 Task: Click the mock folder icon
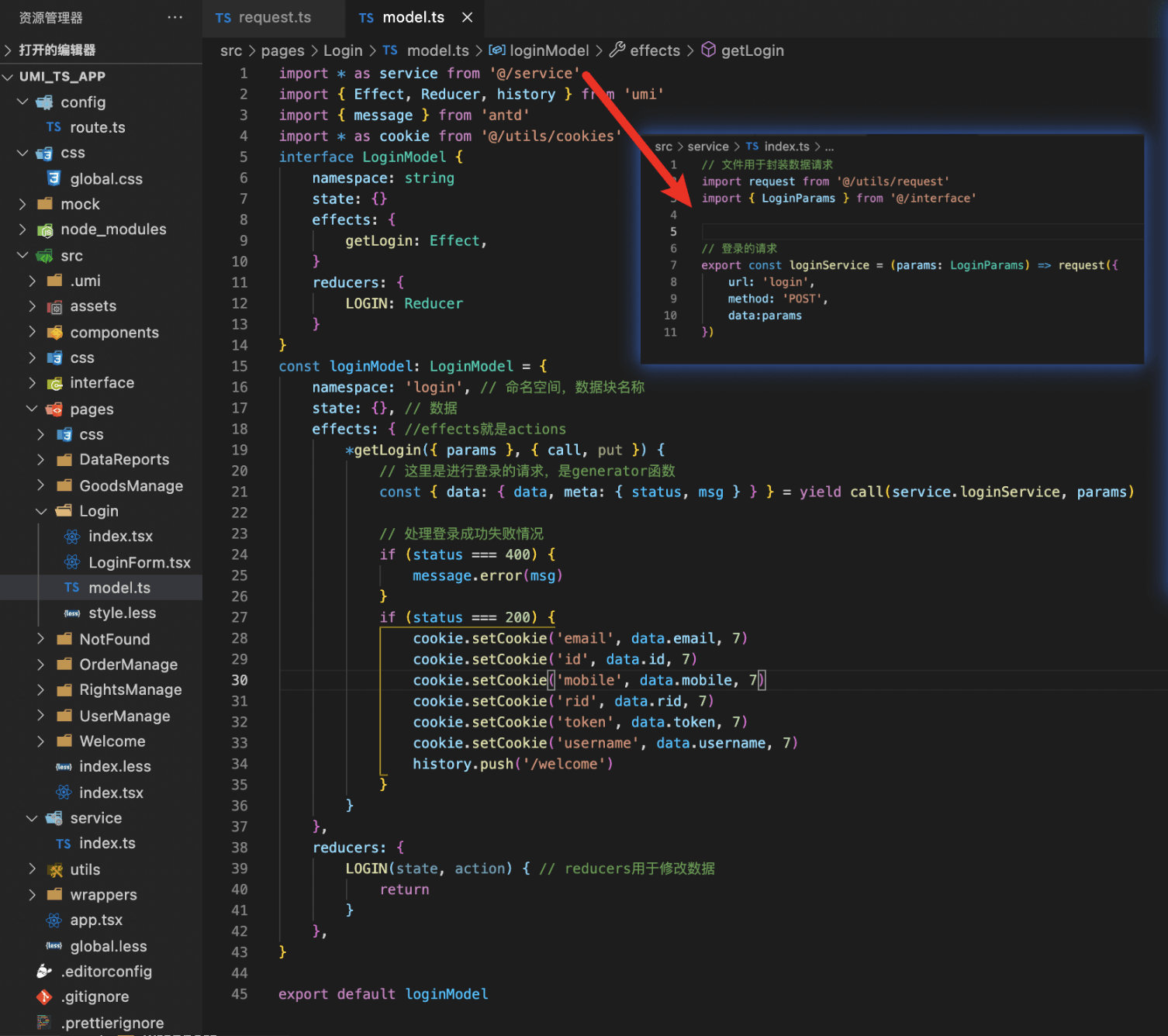click(45, 204)
